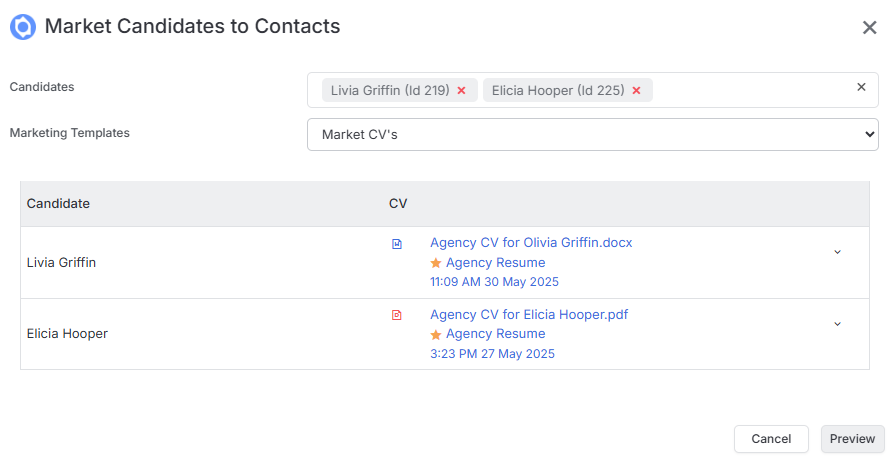
Task: Click the Cancel button
Action: click(771, 439)
